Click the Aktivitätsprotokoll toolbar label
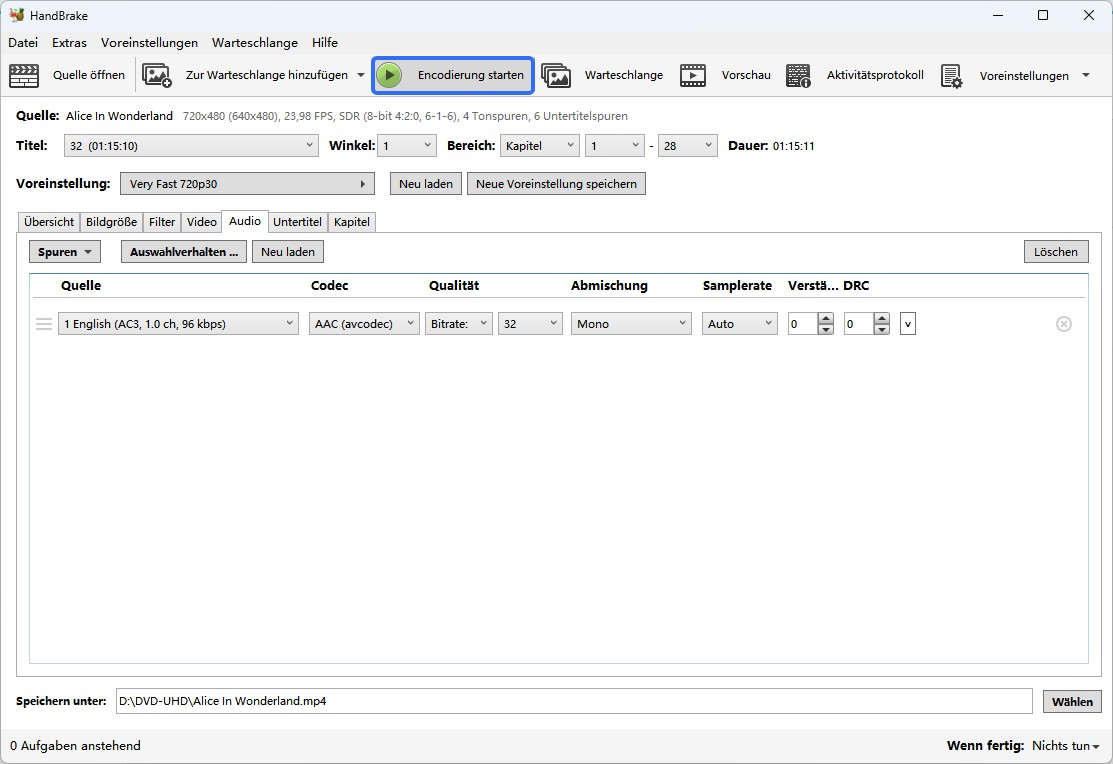The height and width of the screenshot is (764, 1113). (875, 75)
